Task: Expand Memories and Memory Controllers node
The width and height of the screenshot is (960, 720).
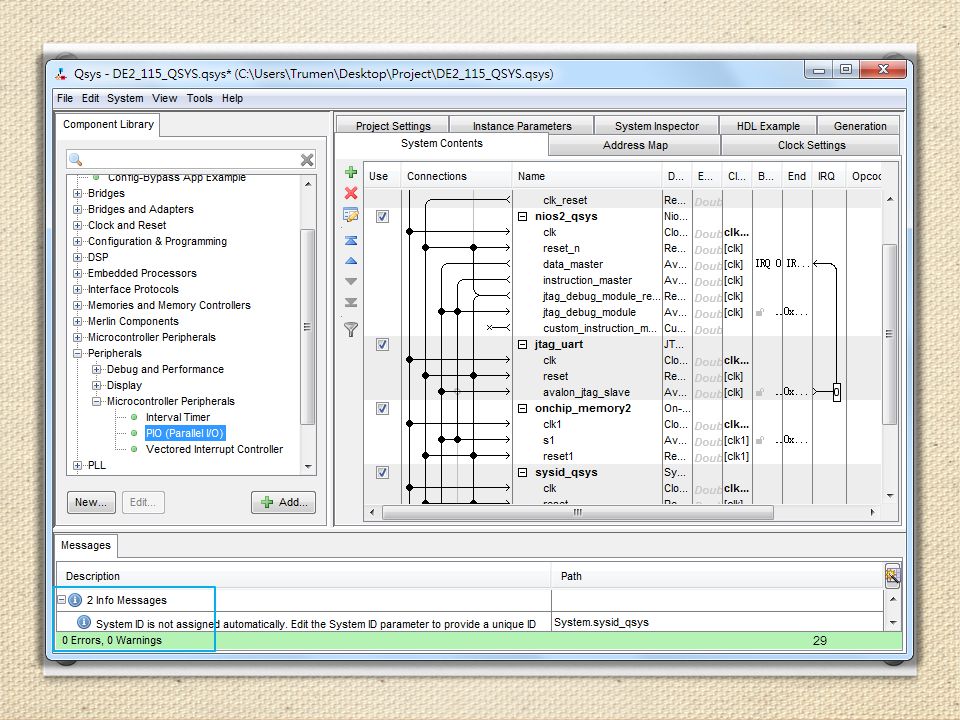Action: point(77,305)
